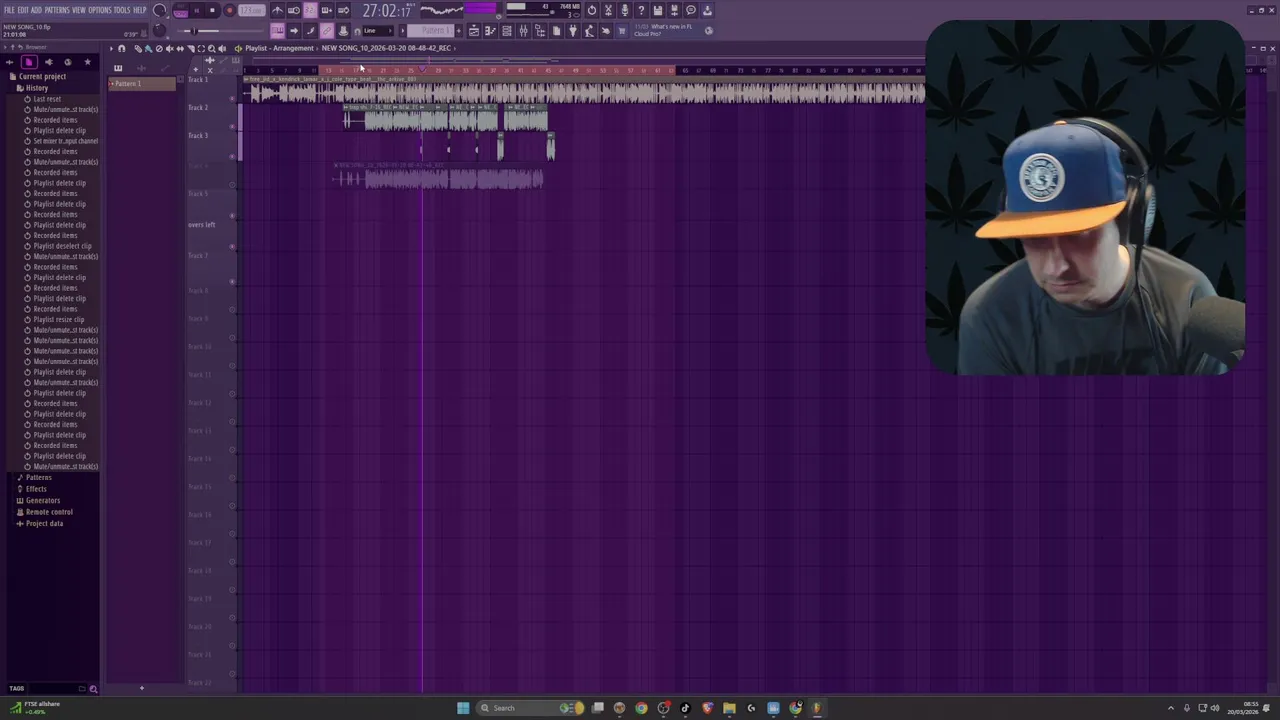Open the playlist options arrow menu
The height and width of the screenshot is (720, 1280).
click(111, 48)
